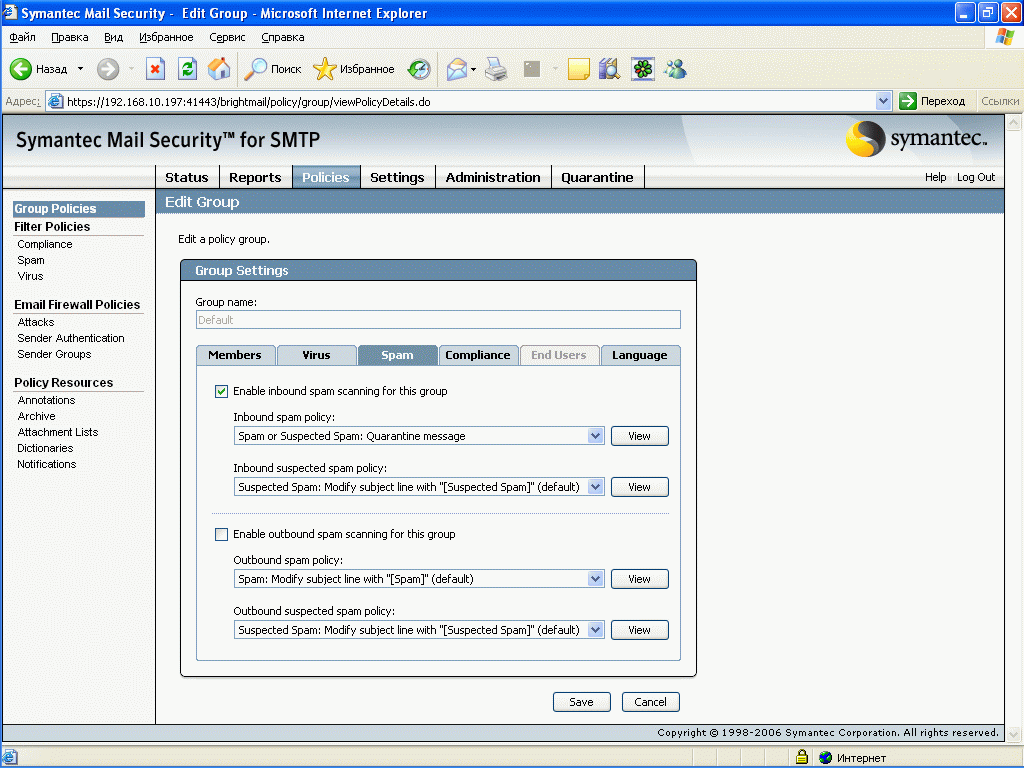Viewport: 1024px width, 768px height.
Task: Open Dictionaries sidebar link
Action: 45,448
